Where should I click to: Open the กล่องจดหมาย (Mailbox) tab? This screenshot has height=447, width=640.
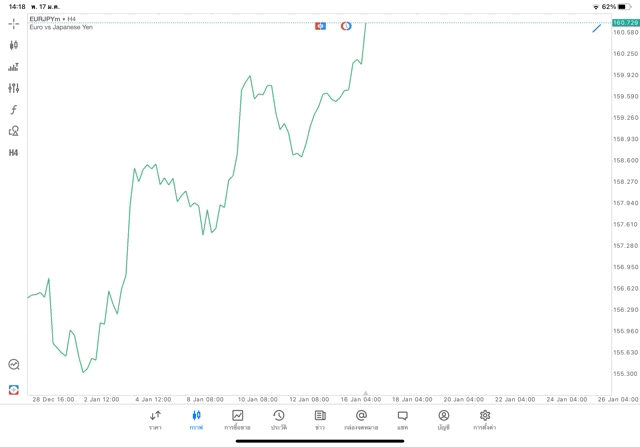click(361, 419)
